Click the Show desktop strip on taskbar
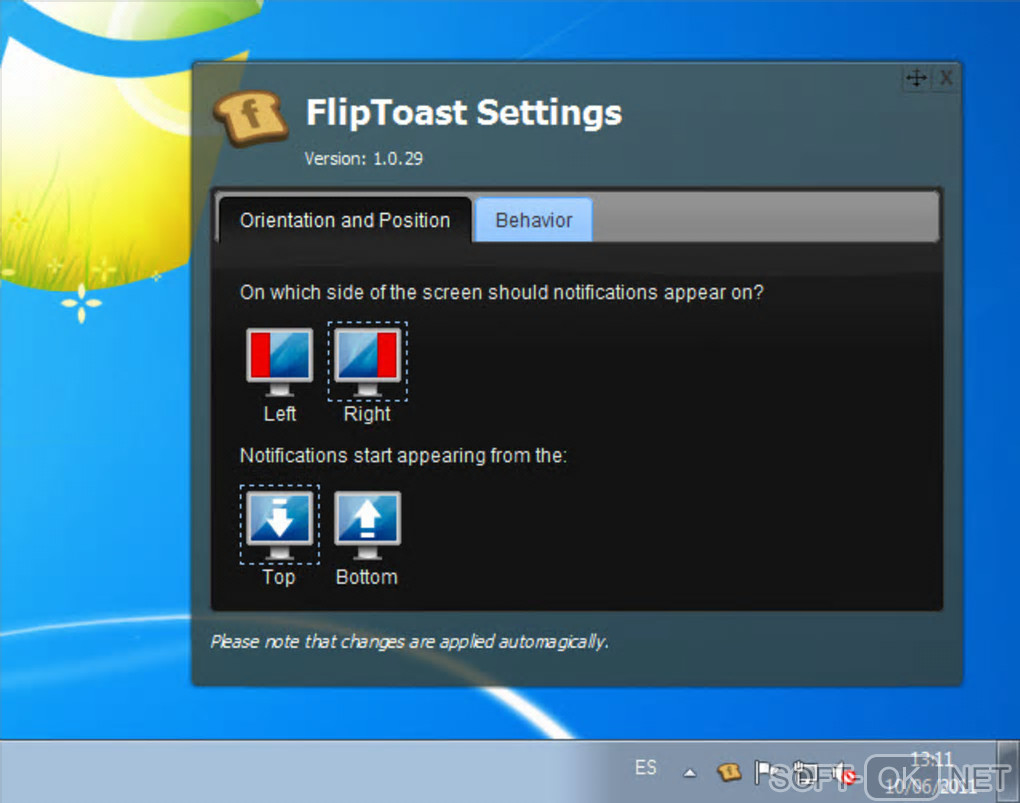The image size is (1020, 803). 1009,772
